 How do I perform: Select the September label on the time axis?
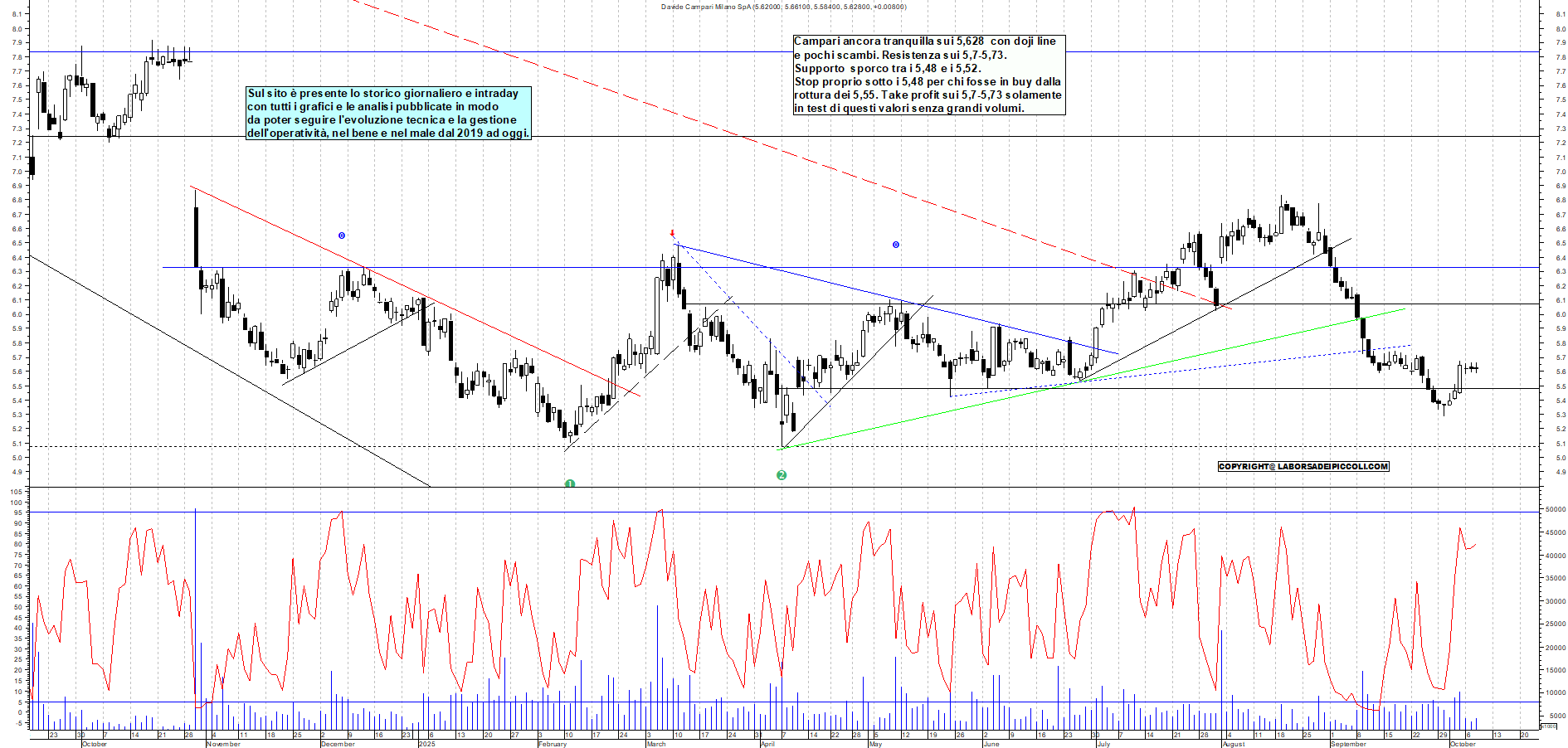click(1348, 744)
